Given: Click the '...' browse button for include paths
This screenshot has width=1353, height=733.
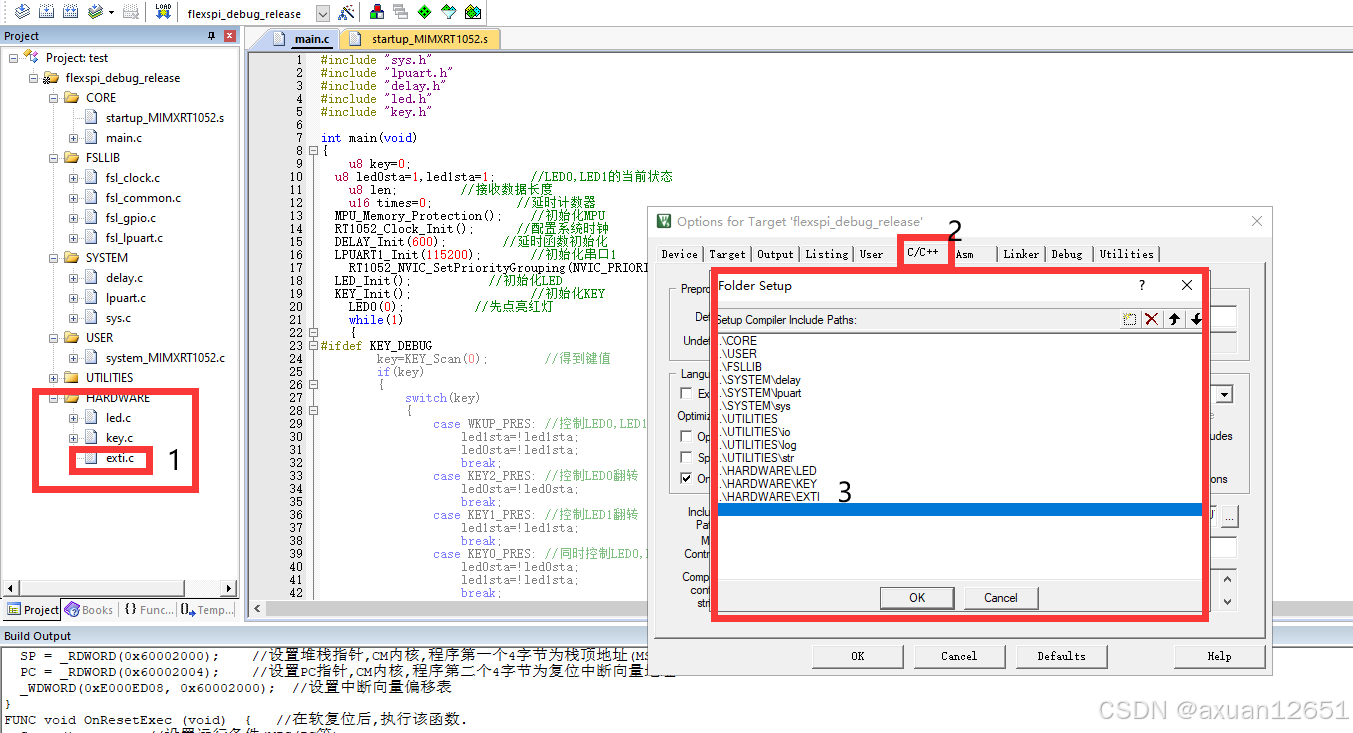Looking at the screenshot, I should point(1230,518).
